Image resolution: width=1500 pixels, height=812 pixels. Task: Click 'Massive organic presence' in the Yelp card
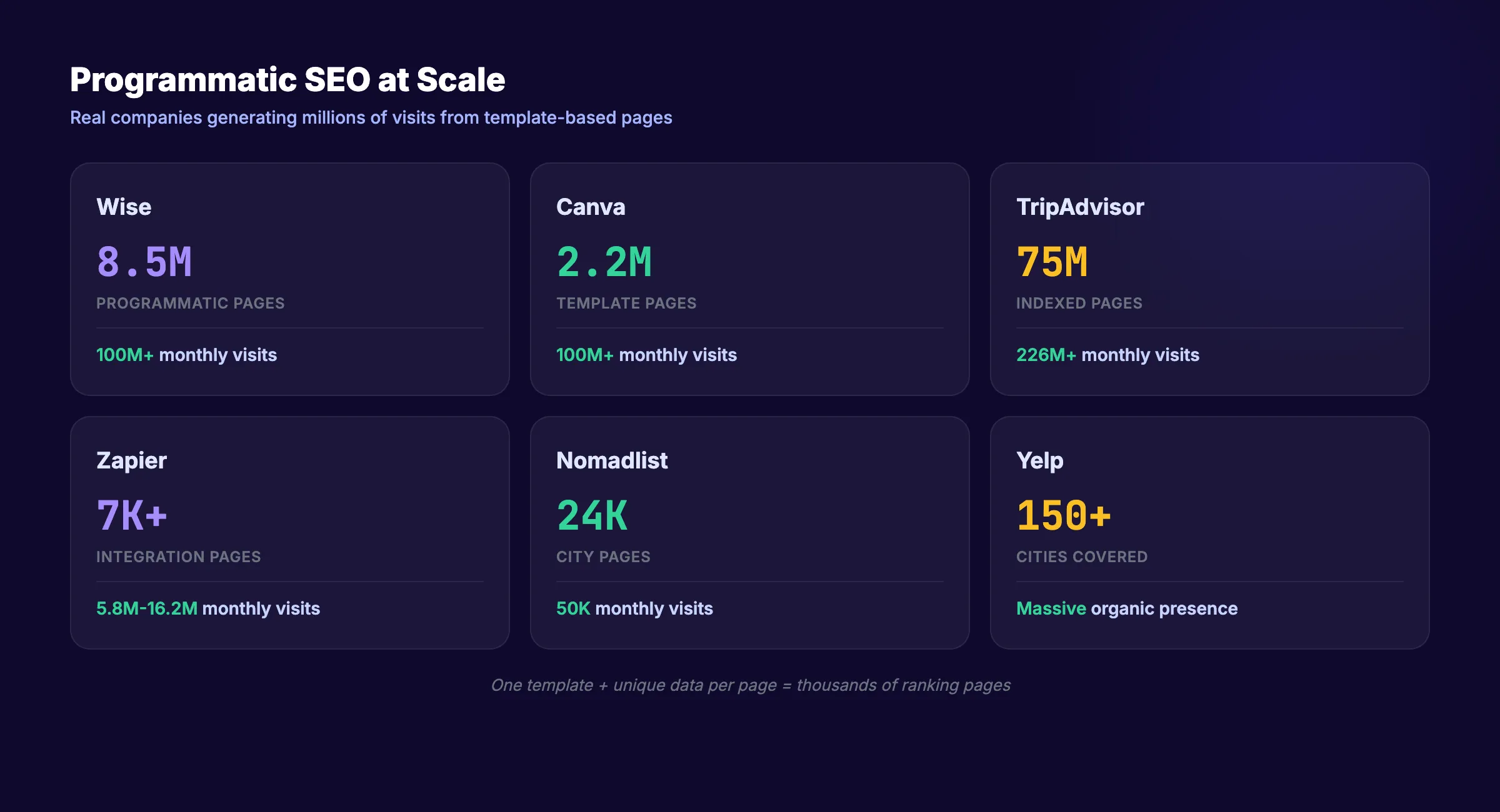1127,608
